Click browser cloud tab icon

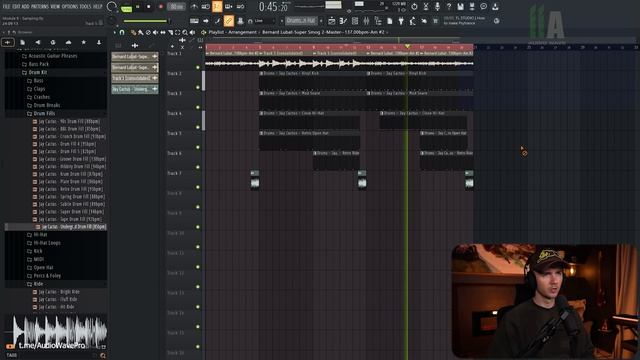click(68, 42)
